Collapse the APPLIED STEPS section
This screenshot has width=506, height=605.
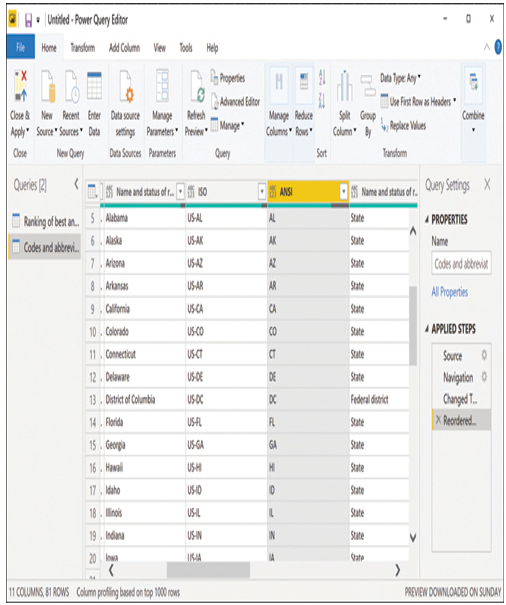tap(426, 329)
